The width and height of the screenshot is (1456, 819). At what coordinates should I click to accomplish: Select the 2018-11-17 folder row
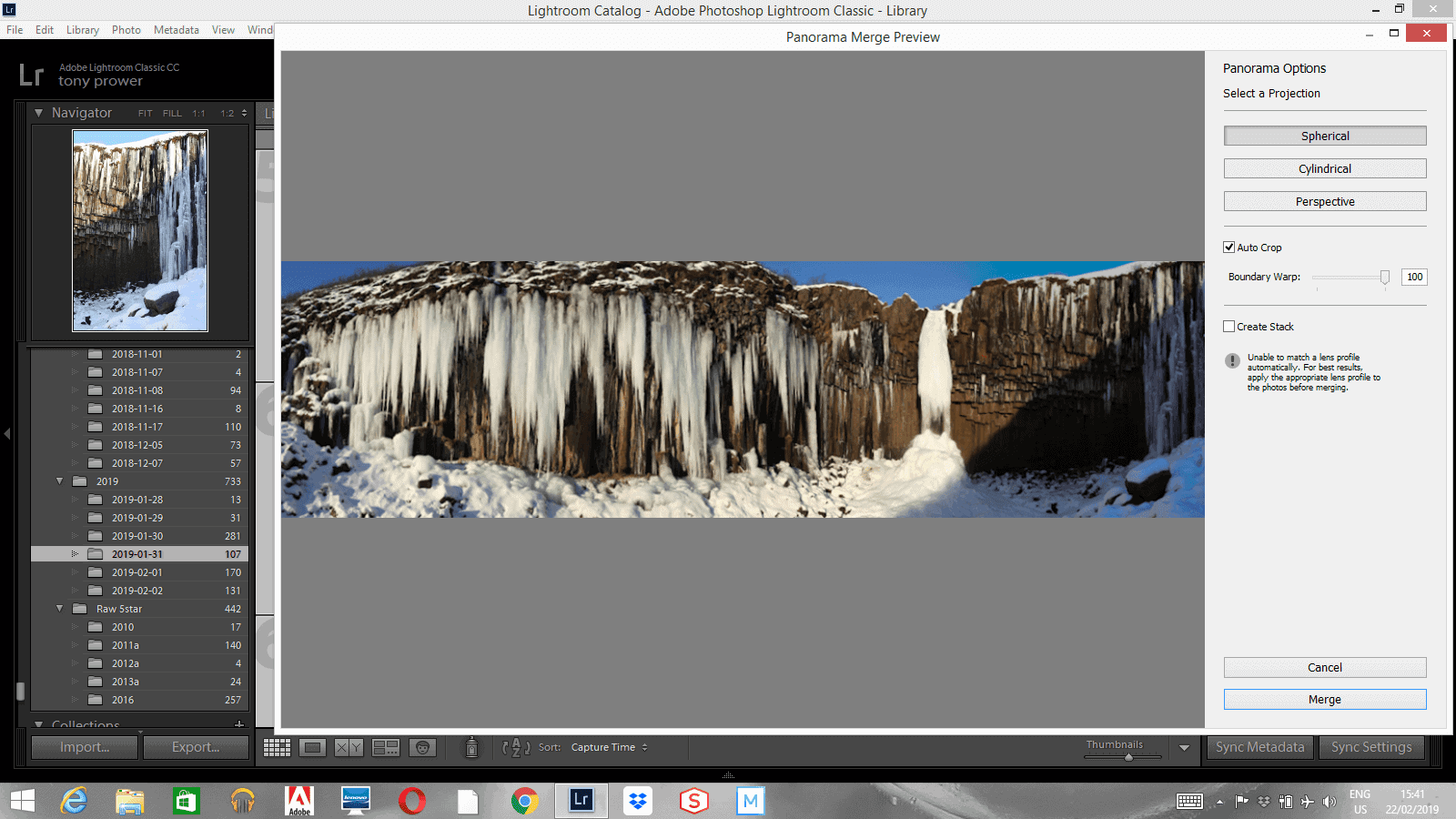pos(139,427)
